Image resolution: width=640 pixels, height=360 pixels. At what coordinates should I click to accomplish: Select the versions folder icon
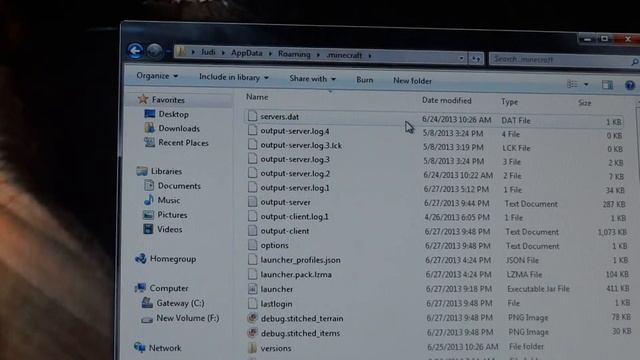(x=253, y=348)
